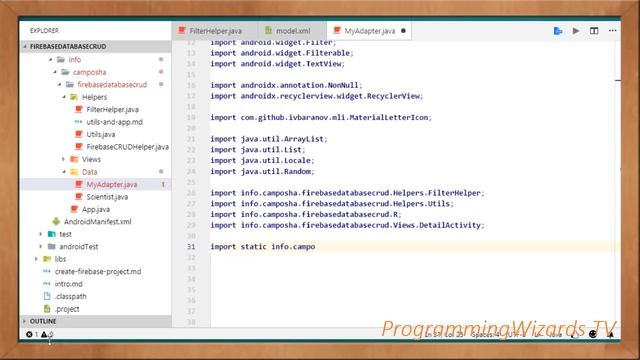Collapse the Helpers folder
Viewport: 640px width, 360px height.
coord(64,97)
